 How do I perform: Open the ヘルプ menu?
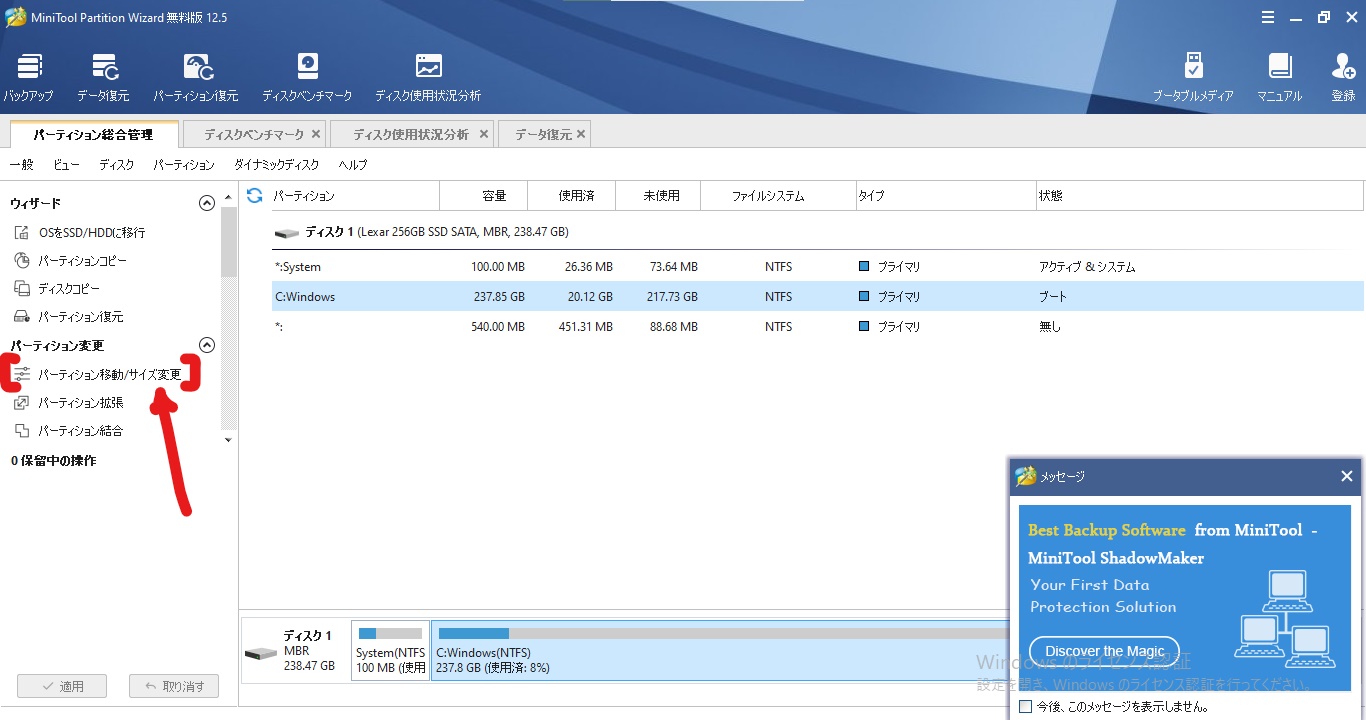pos(353,164)
